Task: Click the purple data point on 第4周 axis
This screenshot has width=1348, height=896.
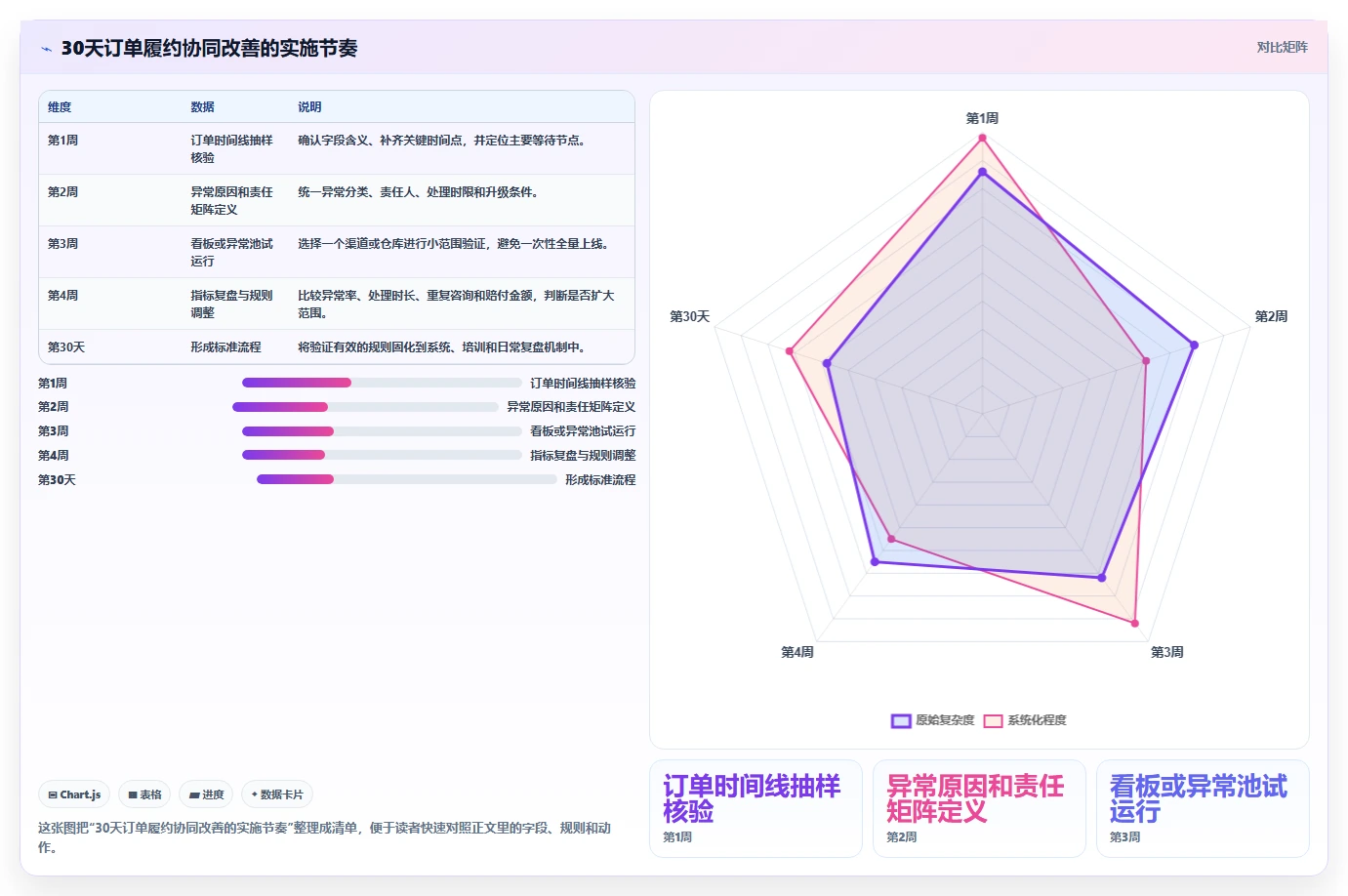Action: pos(875,562)
